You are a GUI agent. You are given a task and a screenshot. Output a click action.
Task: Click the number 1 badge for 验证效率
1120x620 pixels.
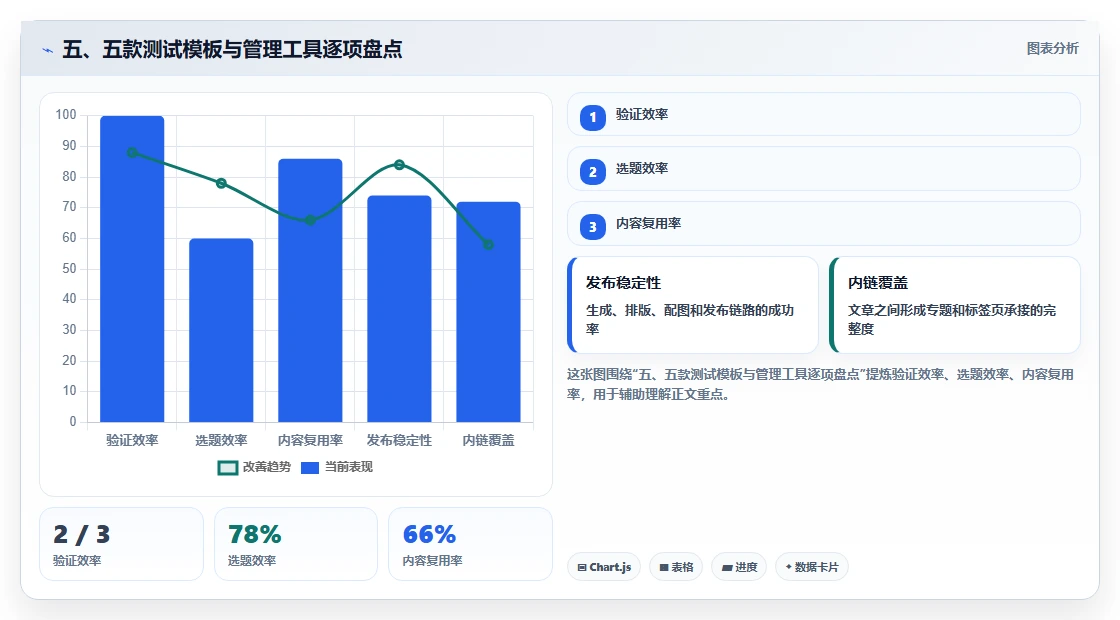click(x=592, y=117)
